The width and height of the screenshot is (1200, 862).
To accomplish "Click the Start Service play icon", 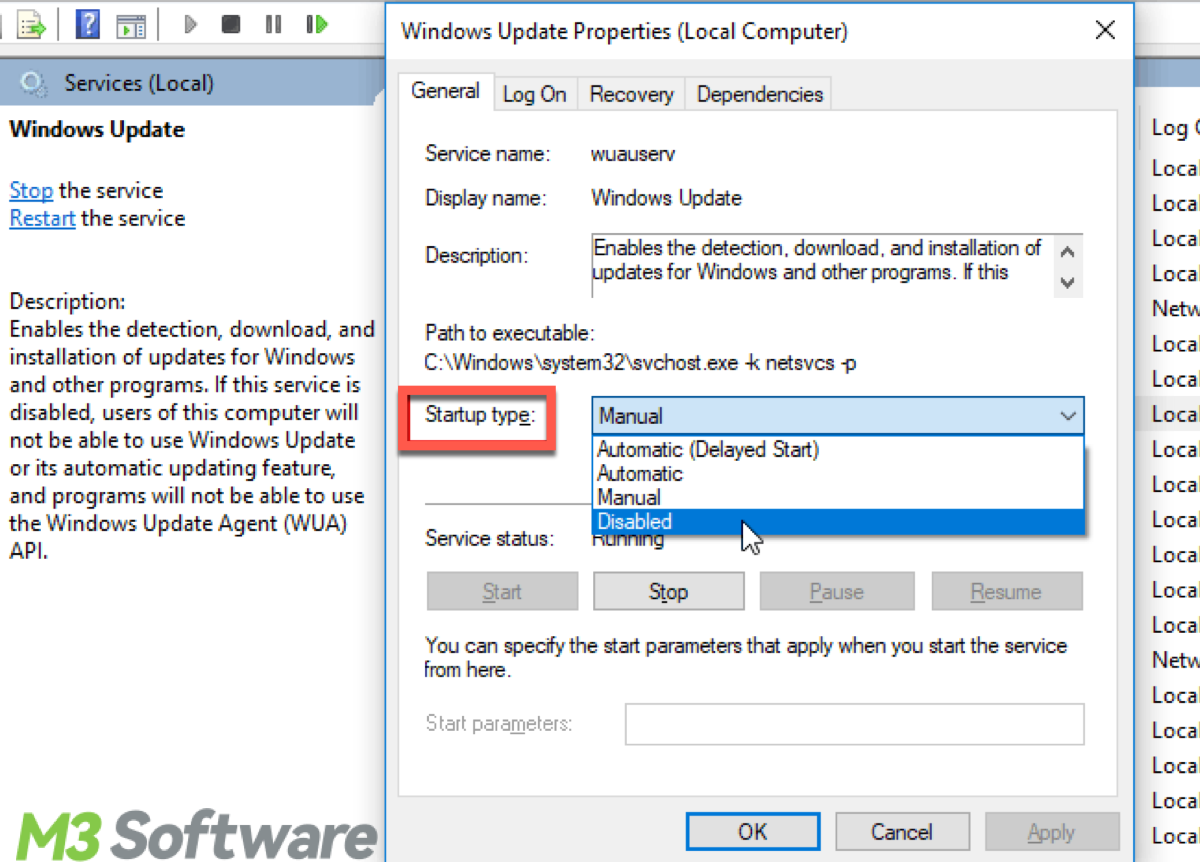I will (190, 24).
